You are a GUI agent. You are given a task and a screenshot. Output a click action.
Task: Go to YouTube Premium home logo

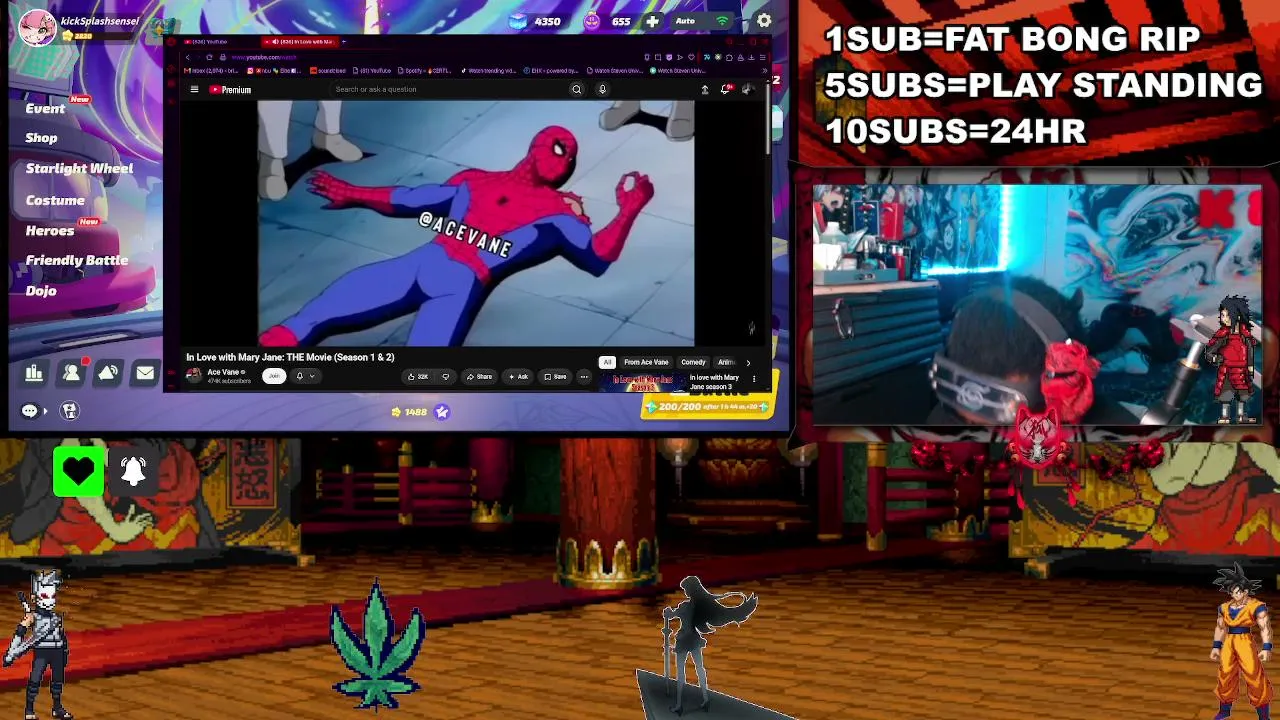pyautogui.click(x=230, y=90)
